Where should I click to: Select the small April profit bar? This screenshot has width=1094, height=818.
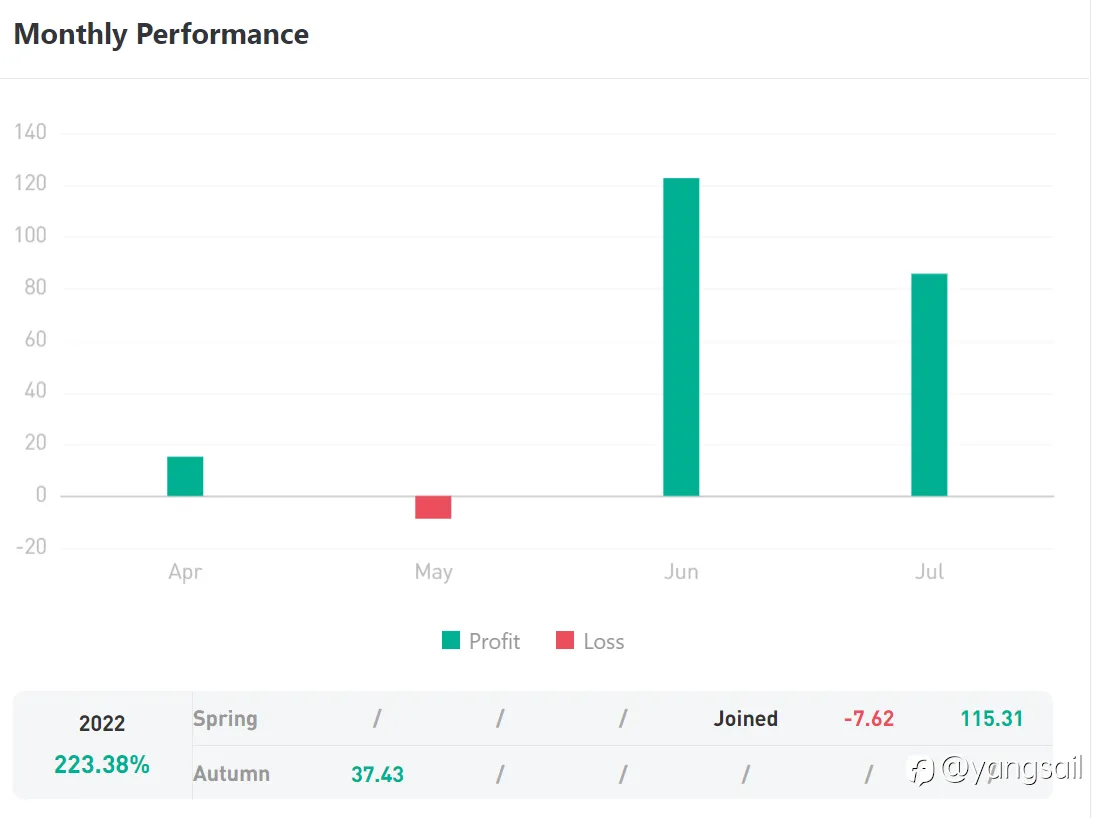[185, 476]
